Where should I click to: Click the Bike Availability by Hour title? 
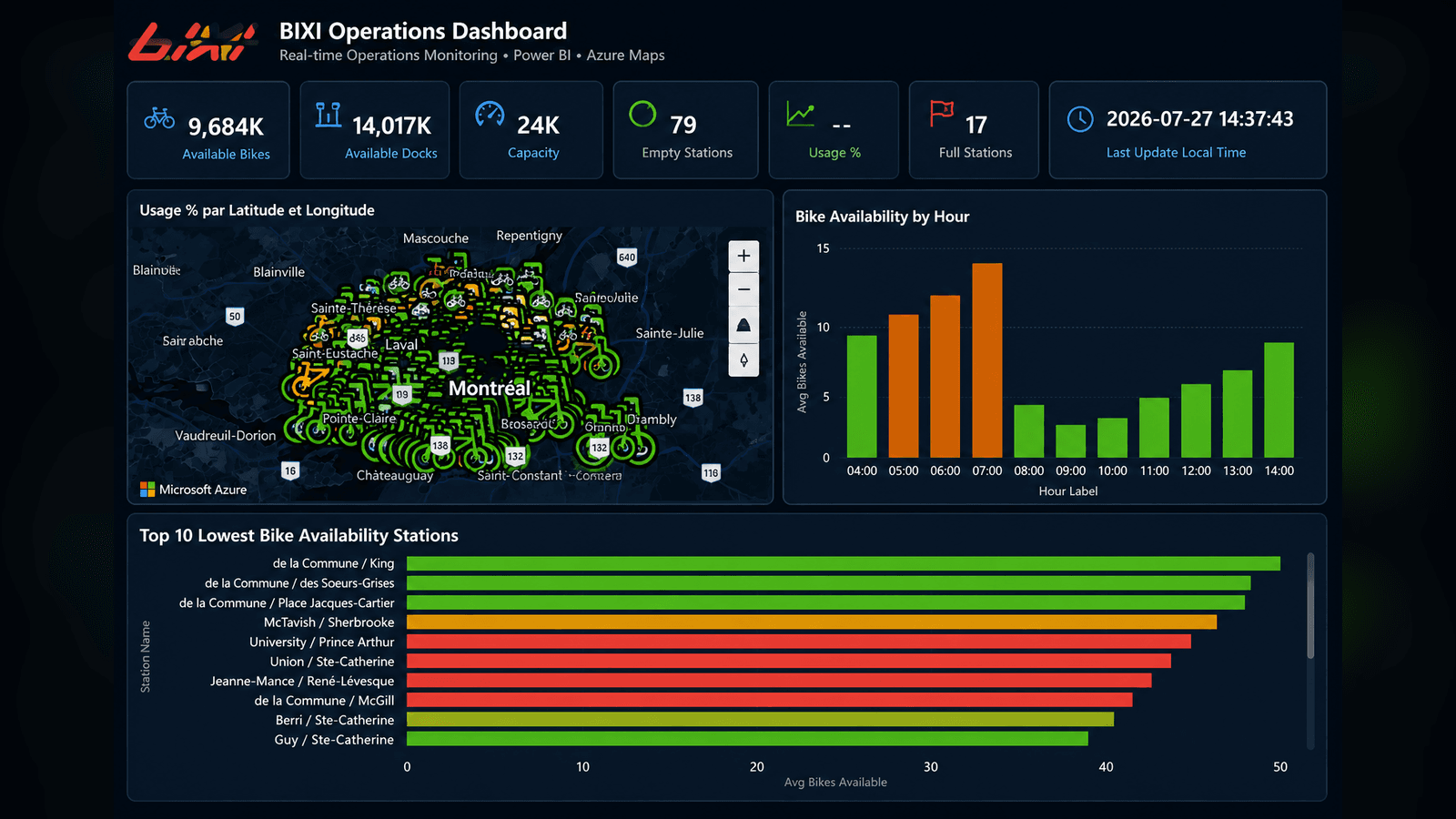point(882,217)
